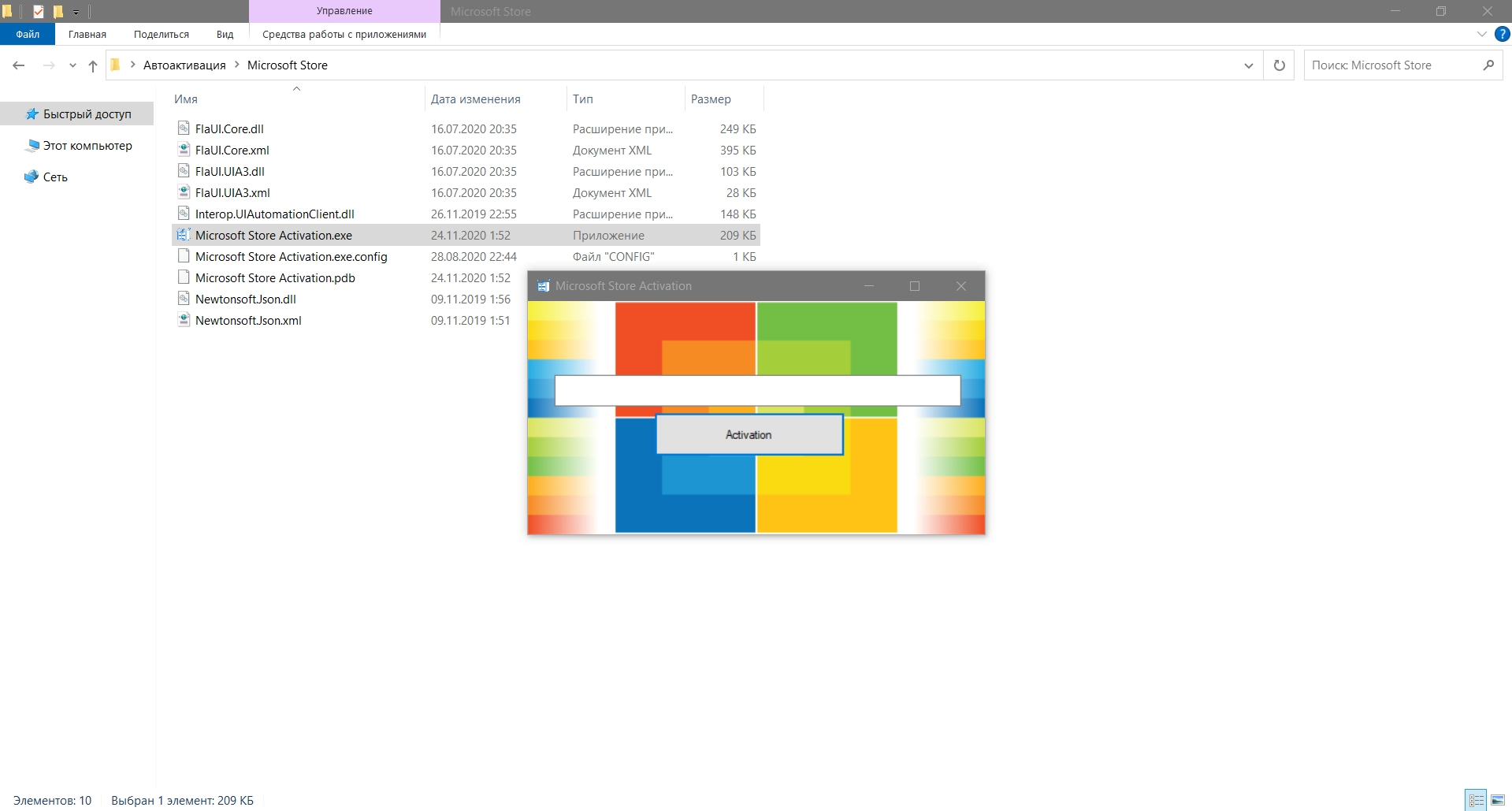This screenshot has width=1512, height=811.
Task: Sort by Тип column header
Action: point(583,99)
